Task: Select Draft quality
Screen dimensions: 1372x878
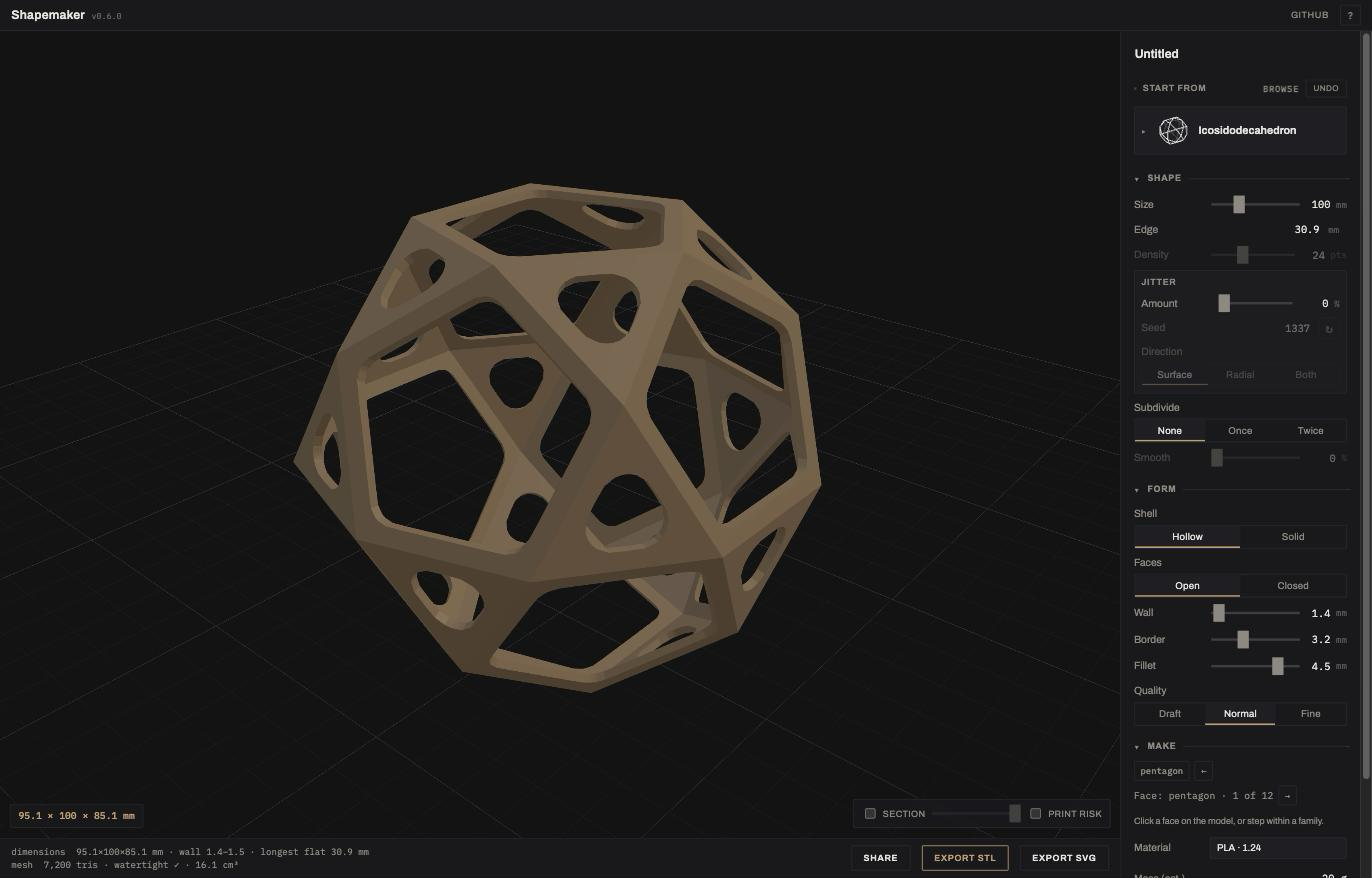Action: [x=1170, y=714]
